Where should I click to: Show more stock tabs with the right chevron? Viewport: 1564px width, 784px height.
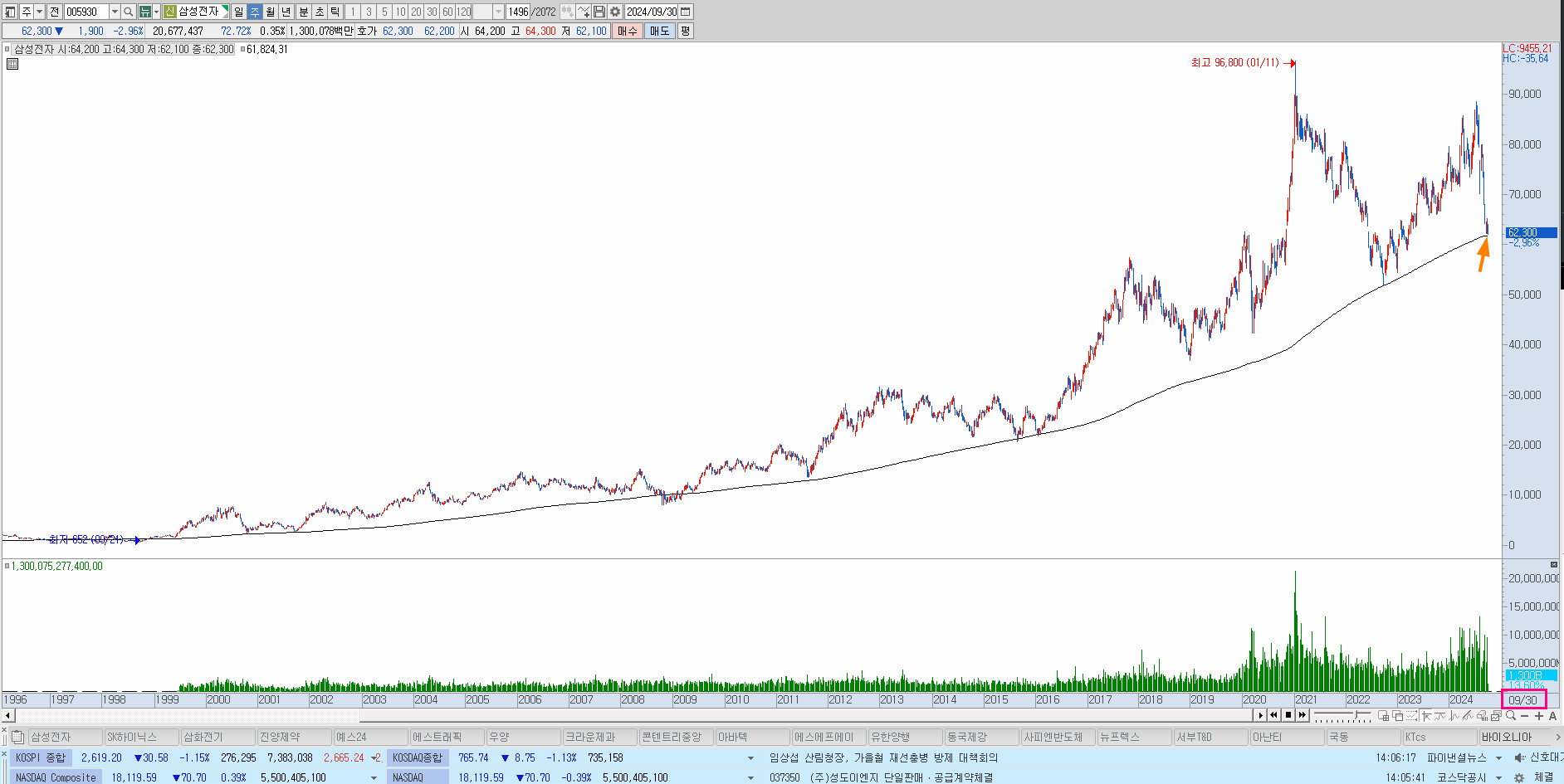[x=1558, y=737]
